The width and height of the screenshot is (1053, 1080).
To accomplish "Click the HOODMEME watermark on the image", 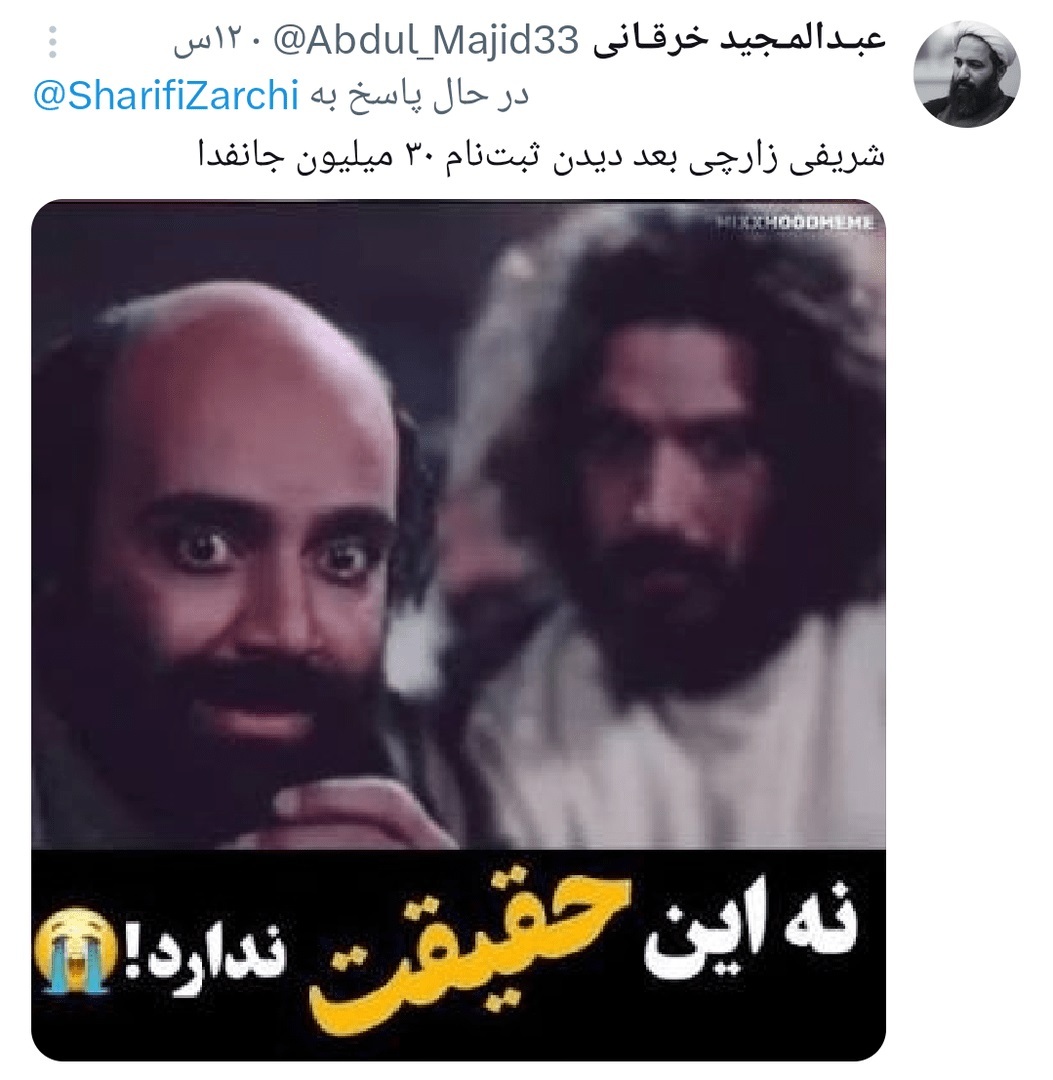I will (795, 222).
